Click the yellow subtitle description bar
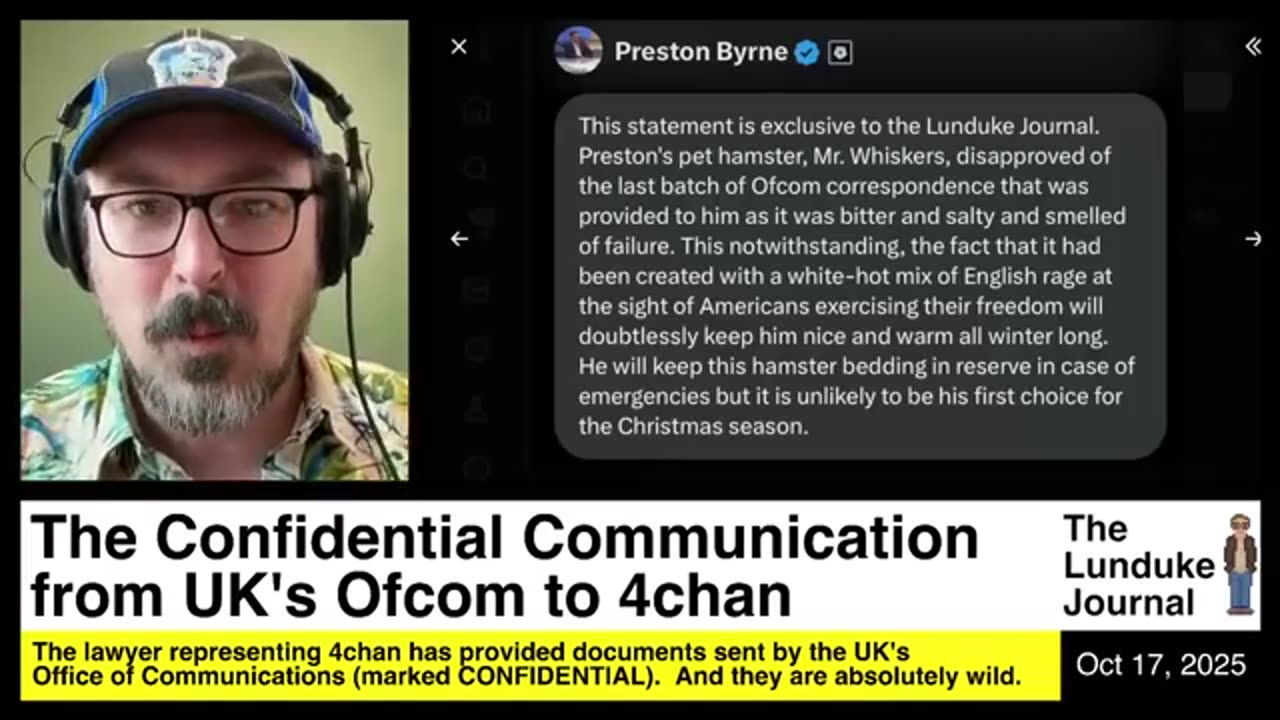Screen dimensions: 1280x720 [540, 665]
